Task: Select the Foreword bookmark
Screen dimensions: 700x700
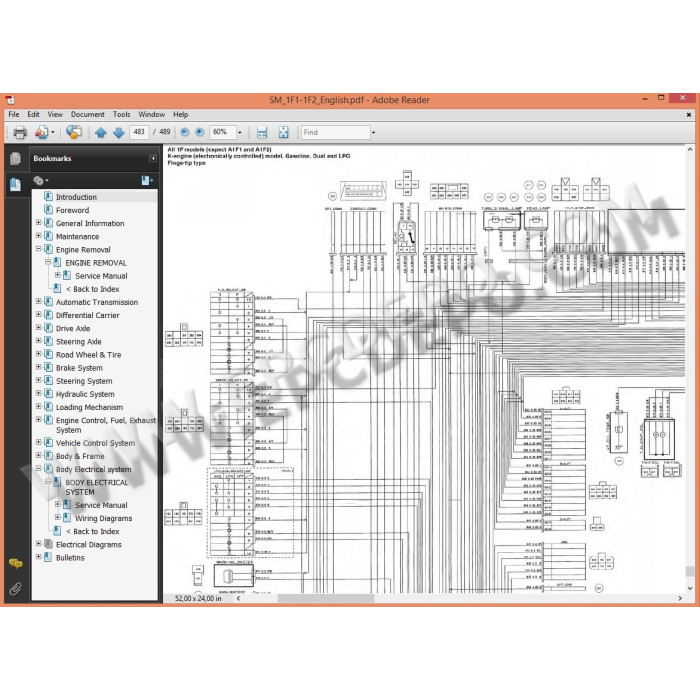Action: 72,210
